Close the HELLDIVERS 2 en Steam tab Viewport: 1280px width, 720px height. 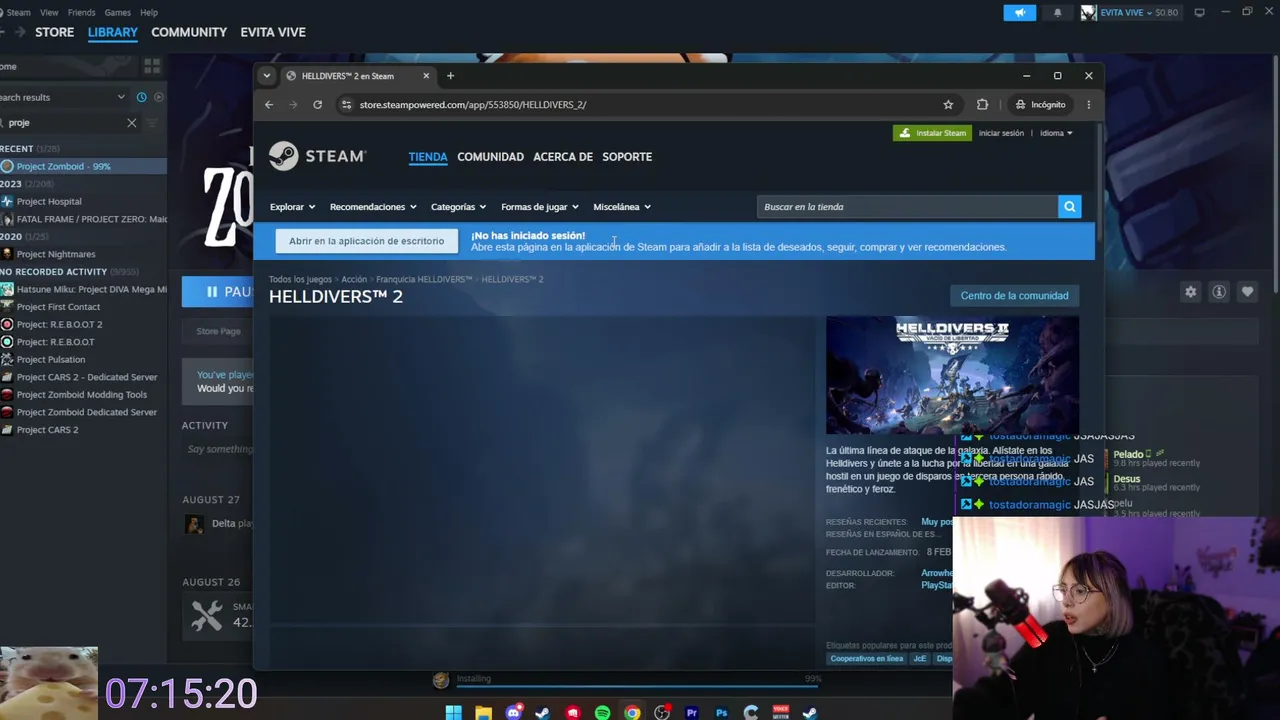(x=426, y=76)
